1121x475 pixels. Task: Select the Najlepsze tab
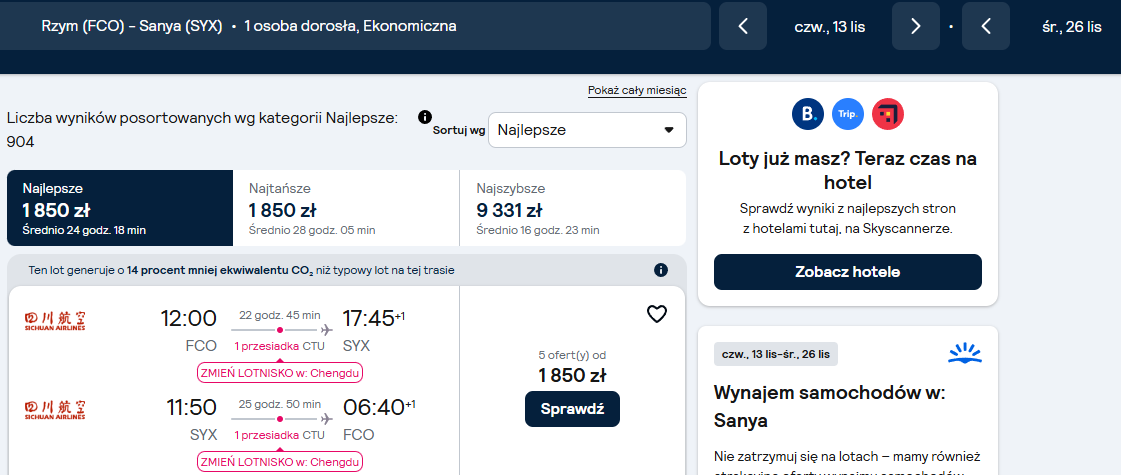point(120,208)
